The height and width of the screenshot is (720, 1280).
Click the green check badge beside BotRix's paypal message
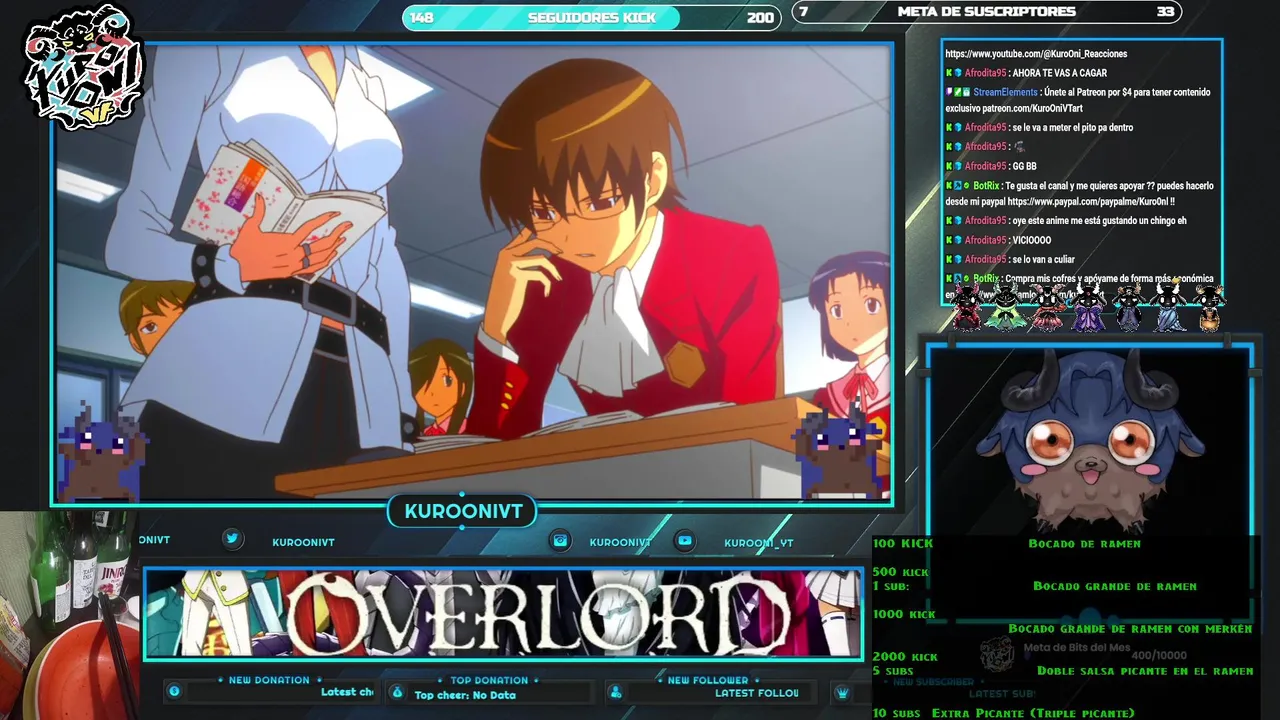(x=966, y=186)
